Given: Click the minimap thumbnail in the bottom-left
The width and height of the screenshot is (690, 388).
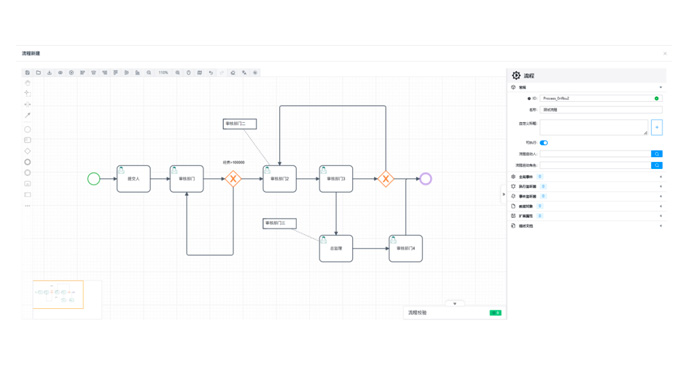Looking at the screenshot, I should tap(58, 294).
